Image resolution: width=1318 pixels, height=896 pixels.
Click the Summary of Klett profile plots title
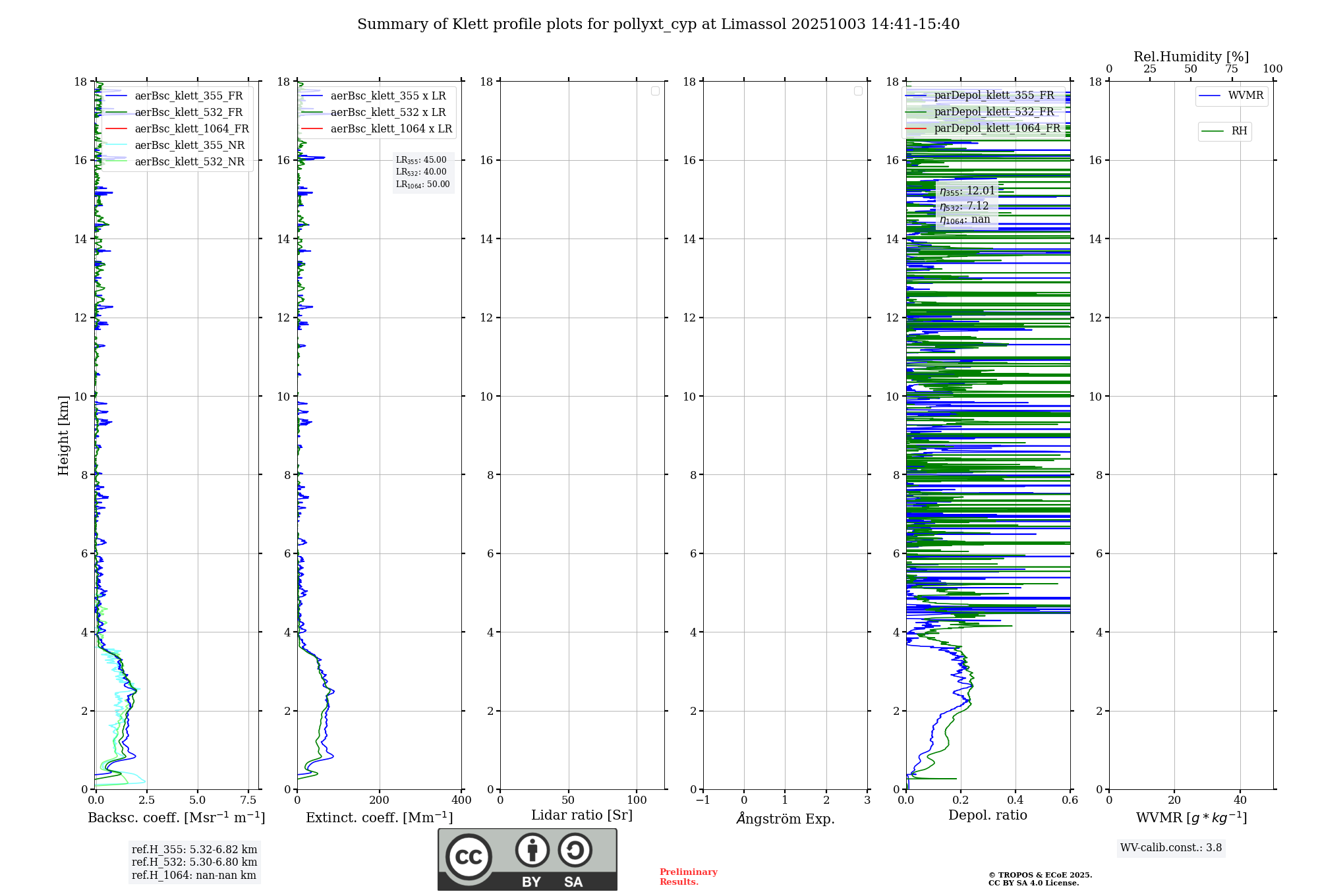pos(658,24)
